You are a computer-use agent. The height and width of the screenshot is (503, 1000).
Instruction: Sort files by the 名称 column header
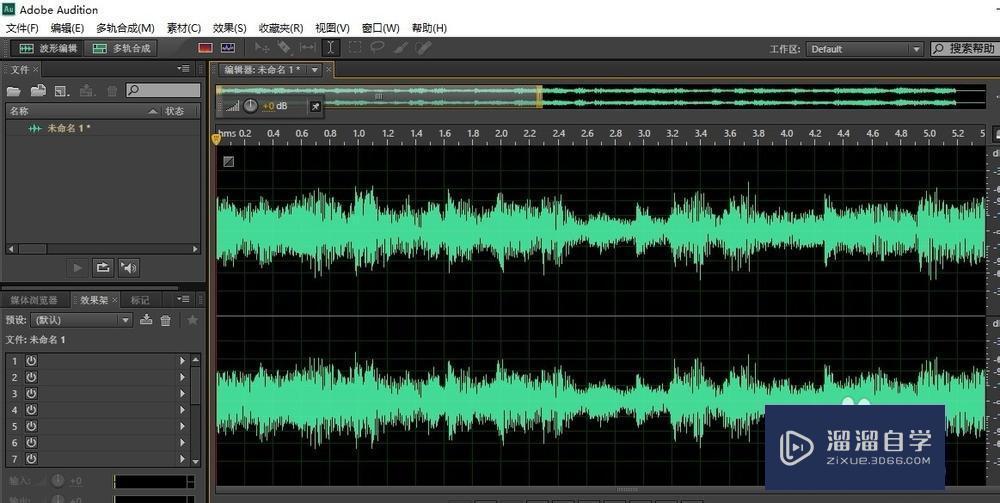tap(82, 111)
